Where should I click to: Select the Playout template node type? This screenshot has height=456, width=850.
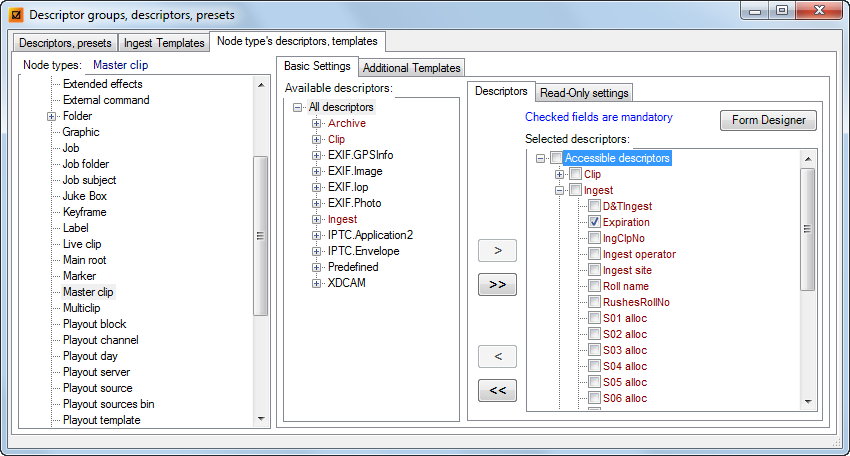click(x=101, y=420)
